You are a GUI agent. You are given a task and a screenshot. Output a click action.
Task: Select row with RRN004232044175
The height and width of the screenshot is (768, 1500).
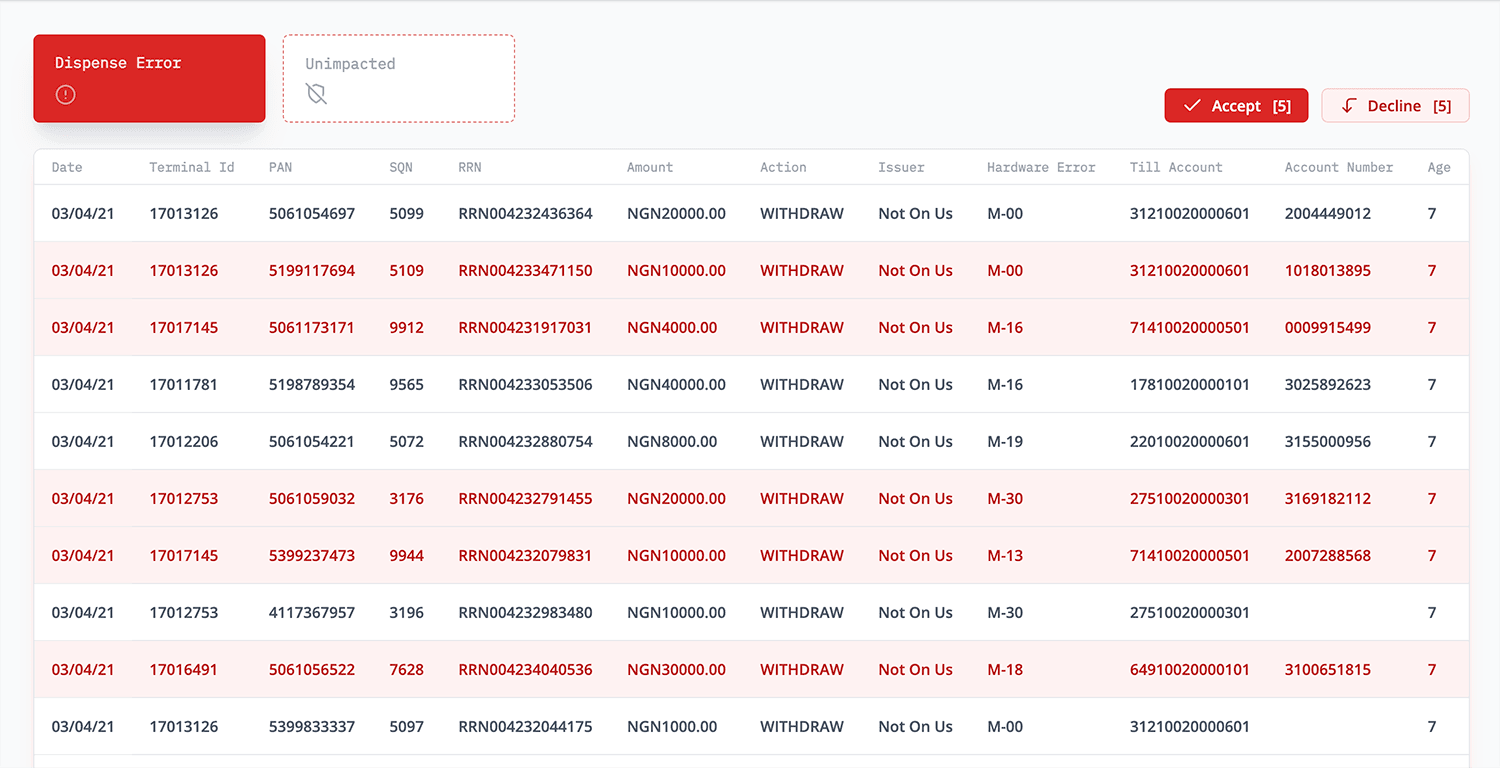(x=751, y=726)
